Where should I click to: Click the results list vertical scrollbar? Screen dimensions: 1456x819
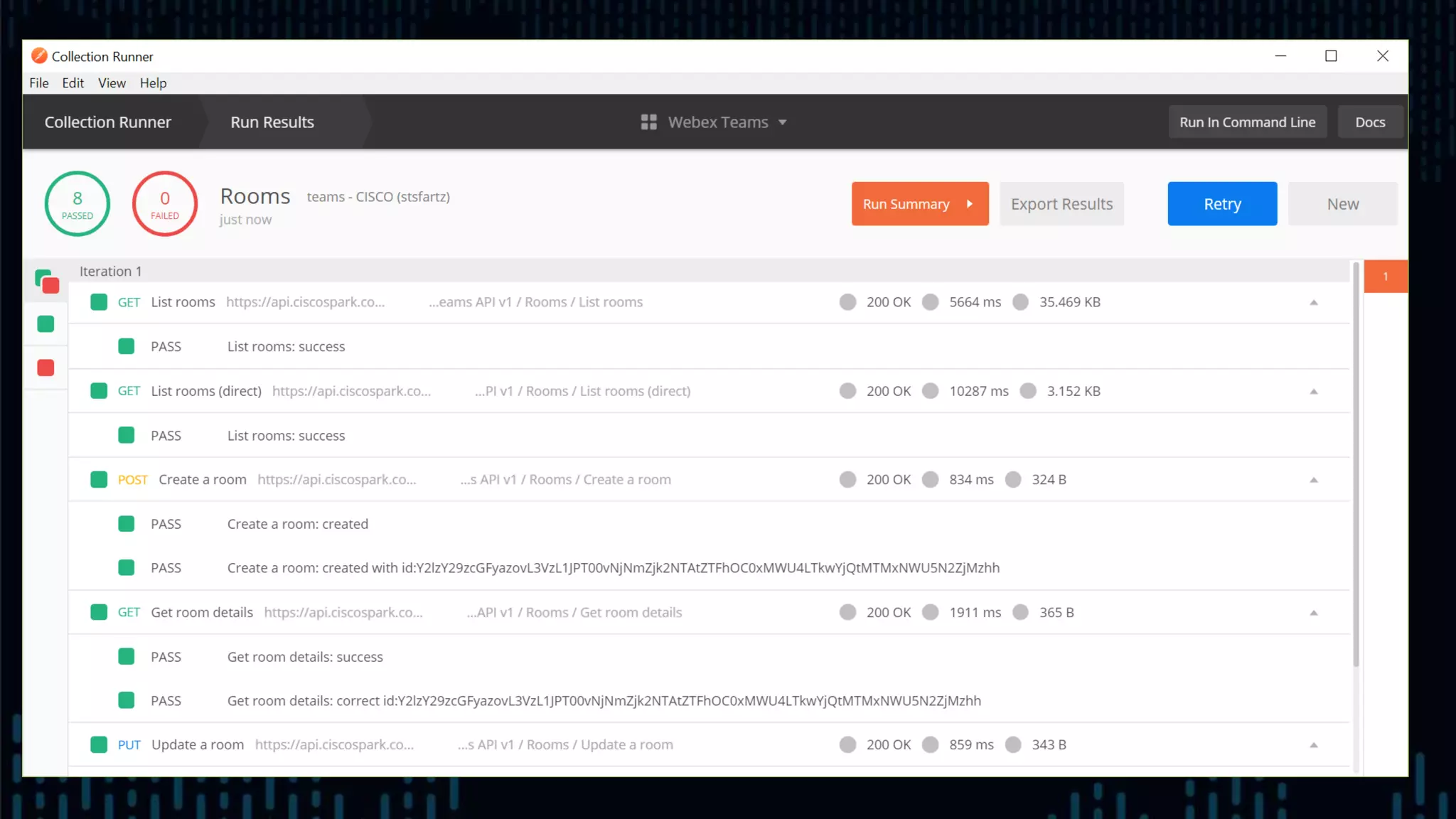coord(1356,462)
